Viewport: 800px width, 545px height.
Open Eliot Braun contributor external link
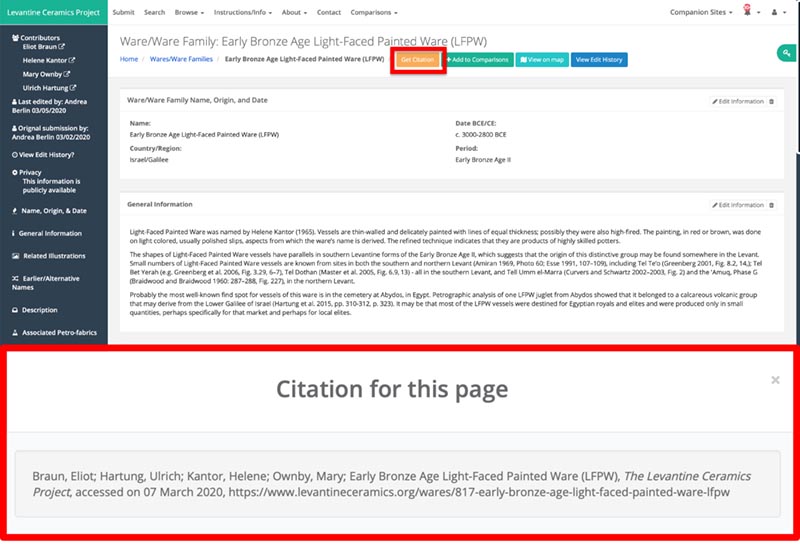[x=61, y=46]
